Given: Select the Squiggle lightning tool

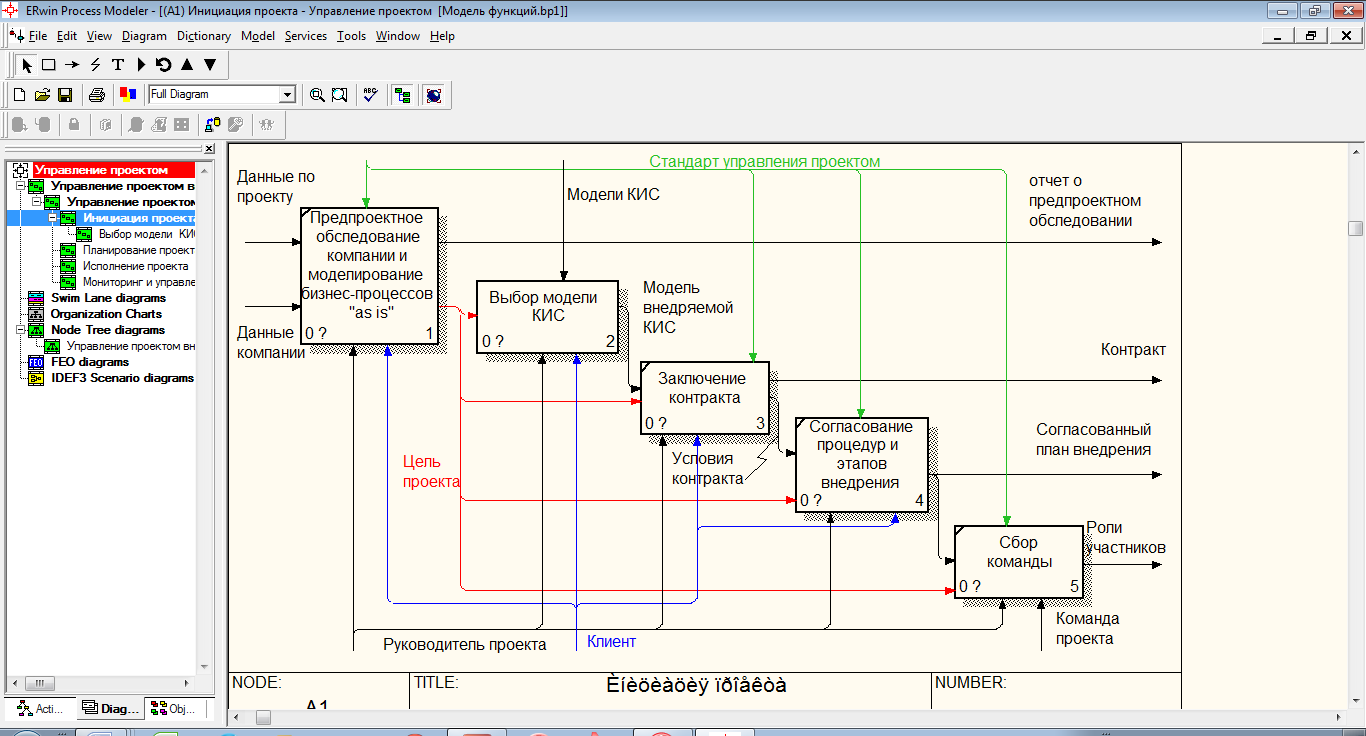Looking at the screenshot, I should pyautogui.click(x=95, y=65).
